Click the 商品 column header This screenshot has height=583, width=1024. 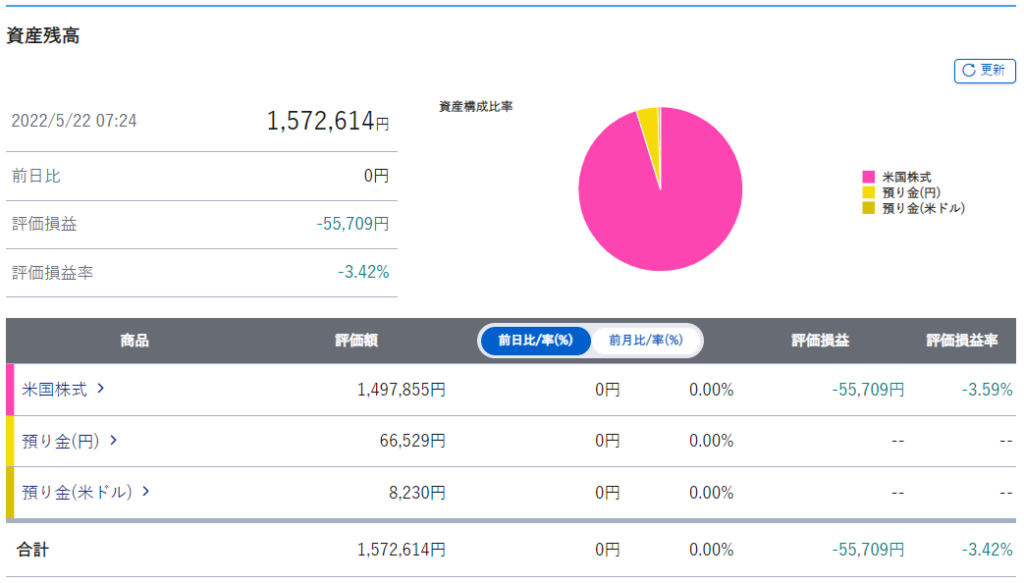pos(134,340)
